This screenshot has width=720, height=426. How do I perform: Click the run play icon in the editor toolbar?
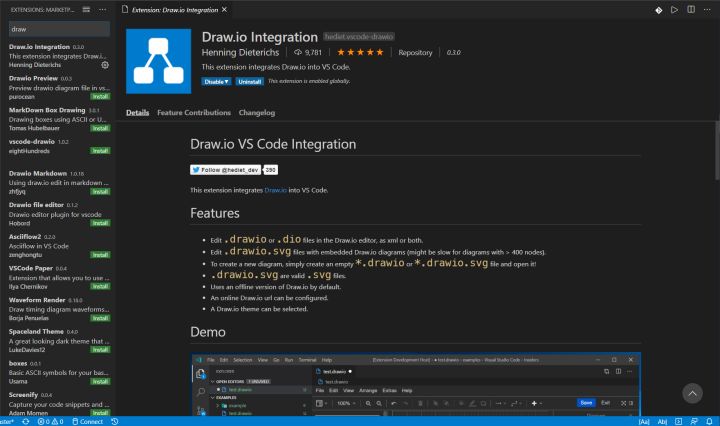(674, 10)
